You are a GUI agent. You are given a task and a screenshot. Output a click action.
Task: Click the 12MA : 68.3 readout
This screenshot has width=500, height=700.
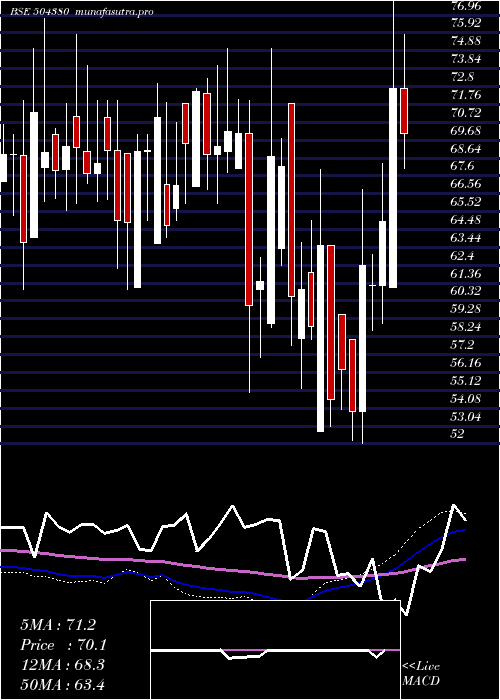point(62,665)
